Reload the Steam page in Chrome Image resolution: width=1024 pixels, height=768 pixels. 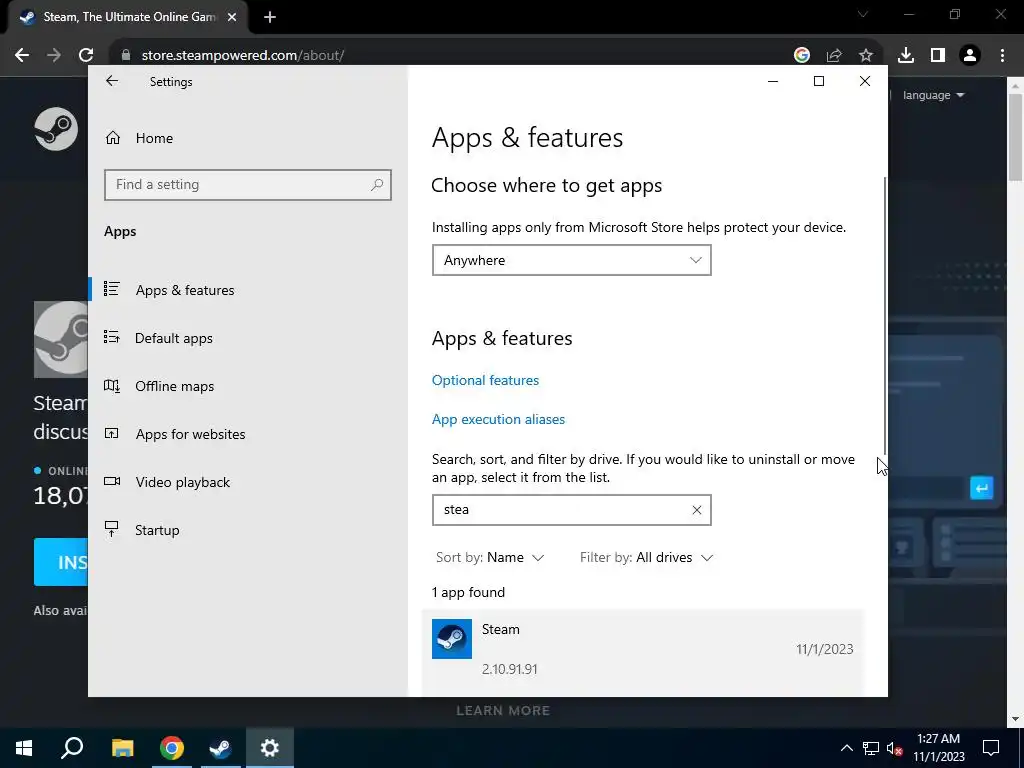(86, 56)
